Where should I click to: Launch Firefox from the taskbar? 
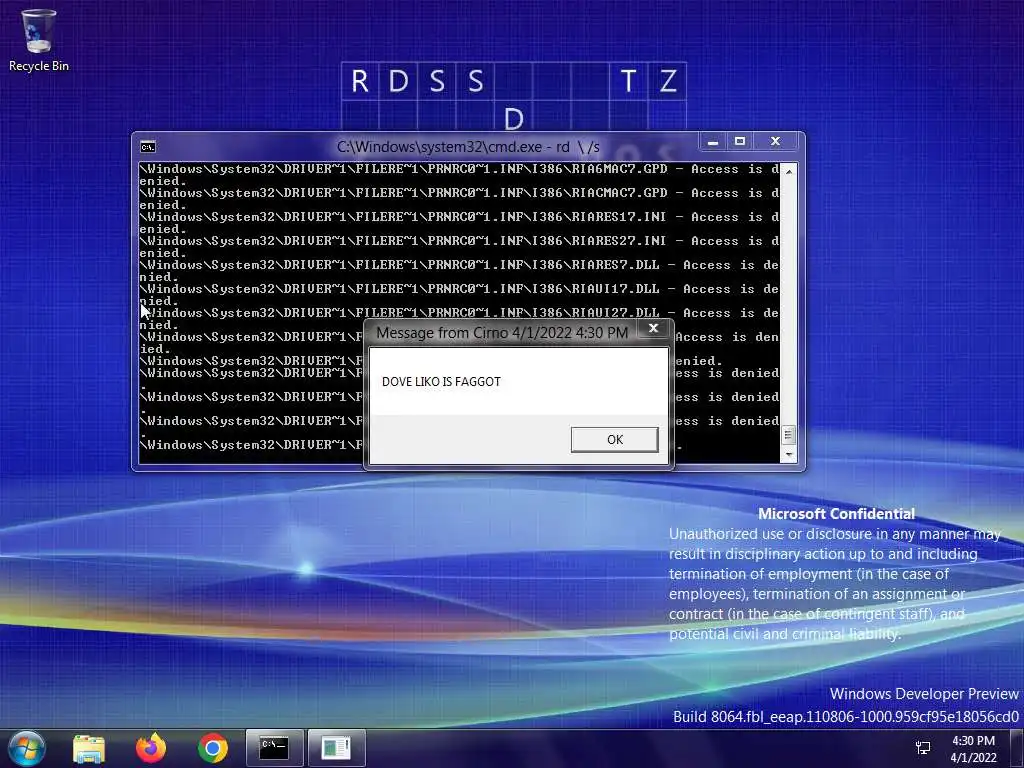(151, 748)
